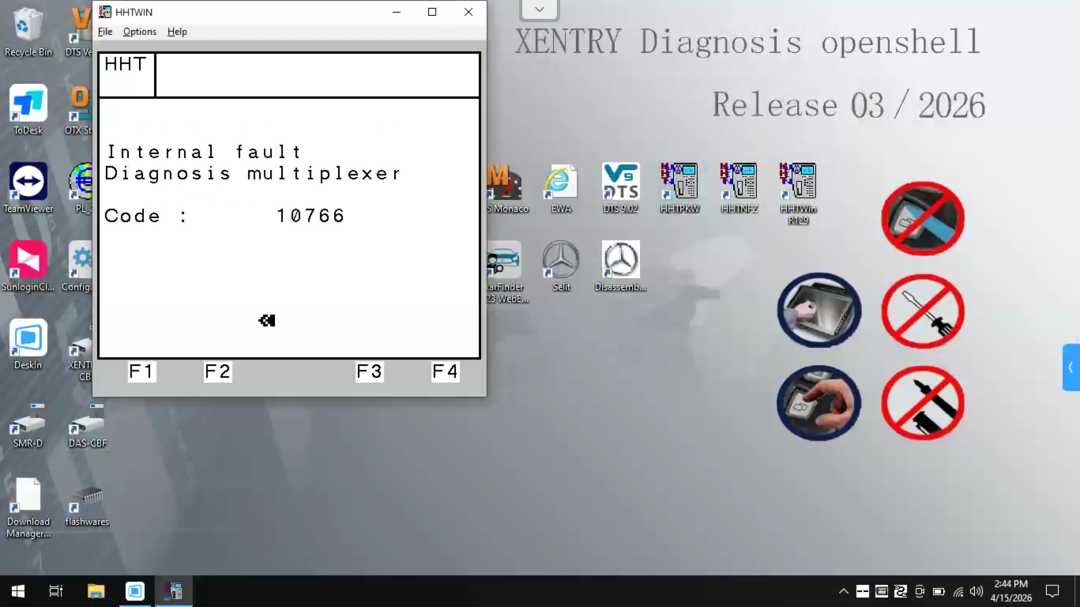Click the back arrow symbol in HHT display
The image size is (1080, 607).
tap(267, 320)
